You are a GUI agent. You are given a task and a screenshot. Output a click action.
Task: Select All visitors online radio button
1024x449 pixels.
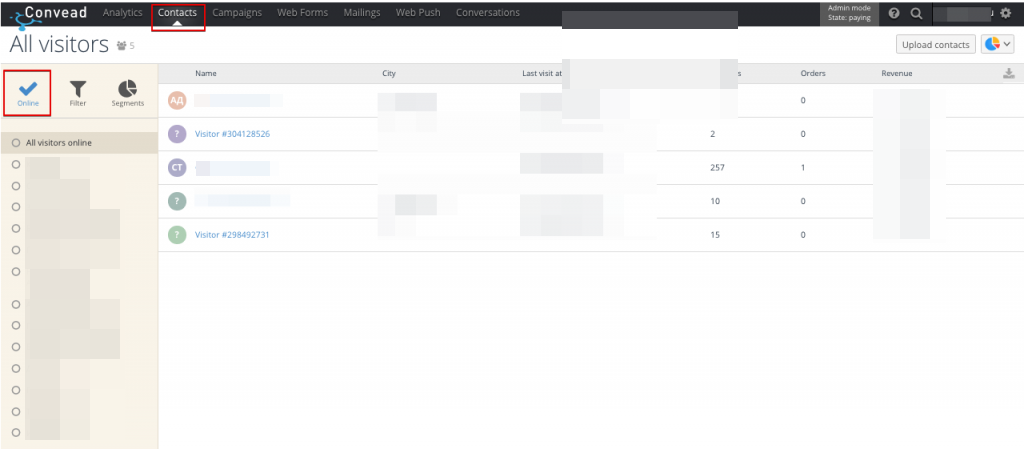coord(16,143)
